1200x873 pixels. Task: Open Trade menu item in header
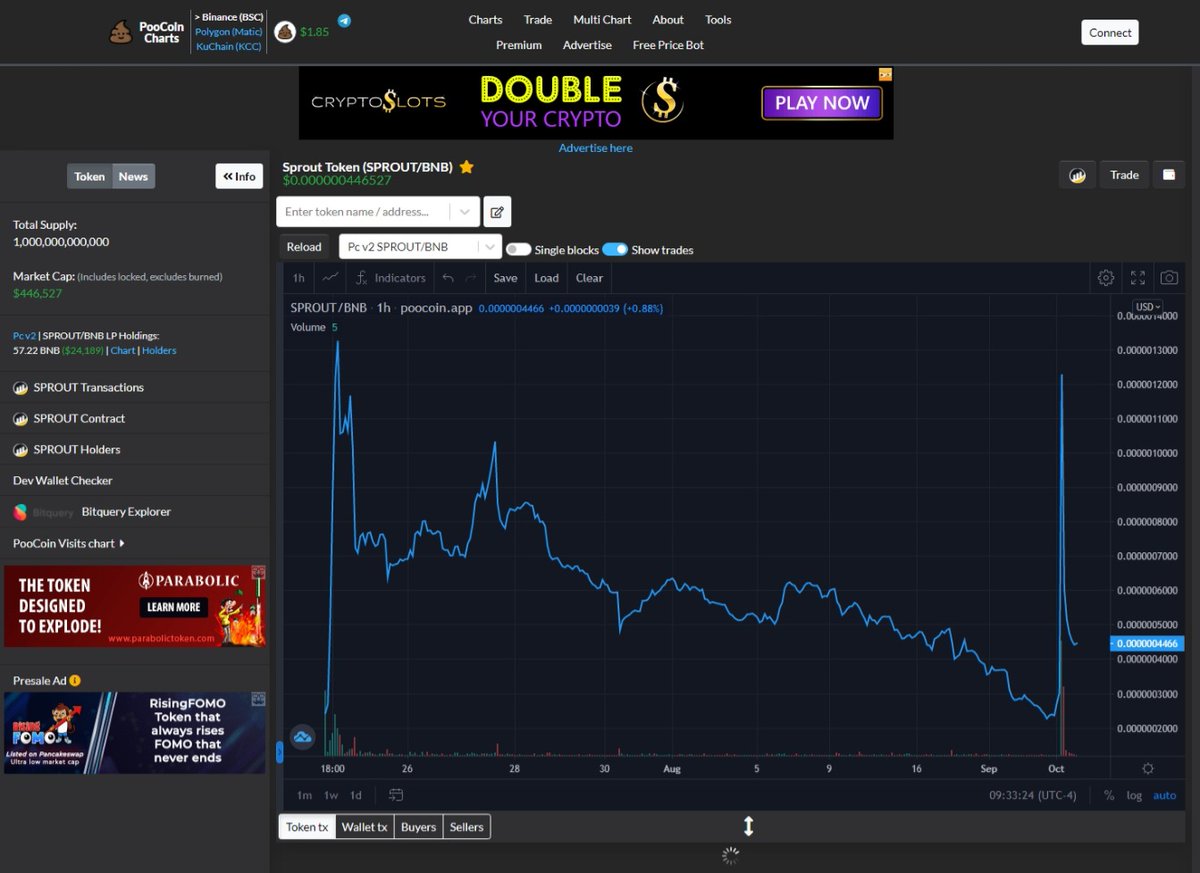(x=538, y=20)
